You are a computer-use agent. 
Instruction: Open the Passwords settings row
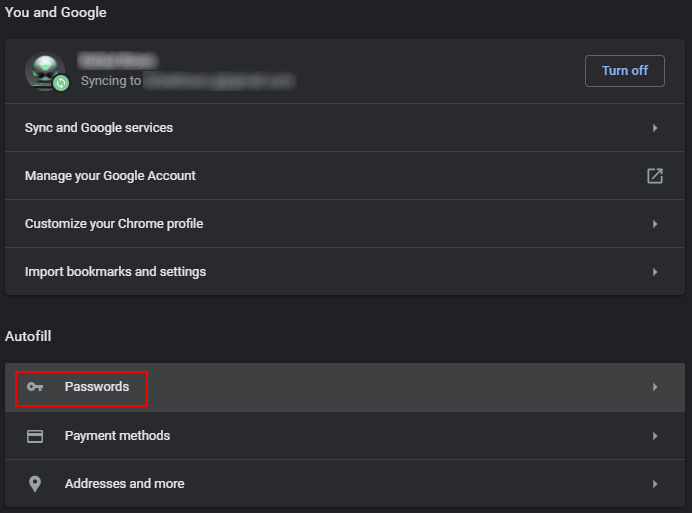tap(345, 387)
